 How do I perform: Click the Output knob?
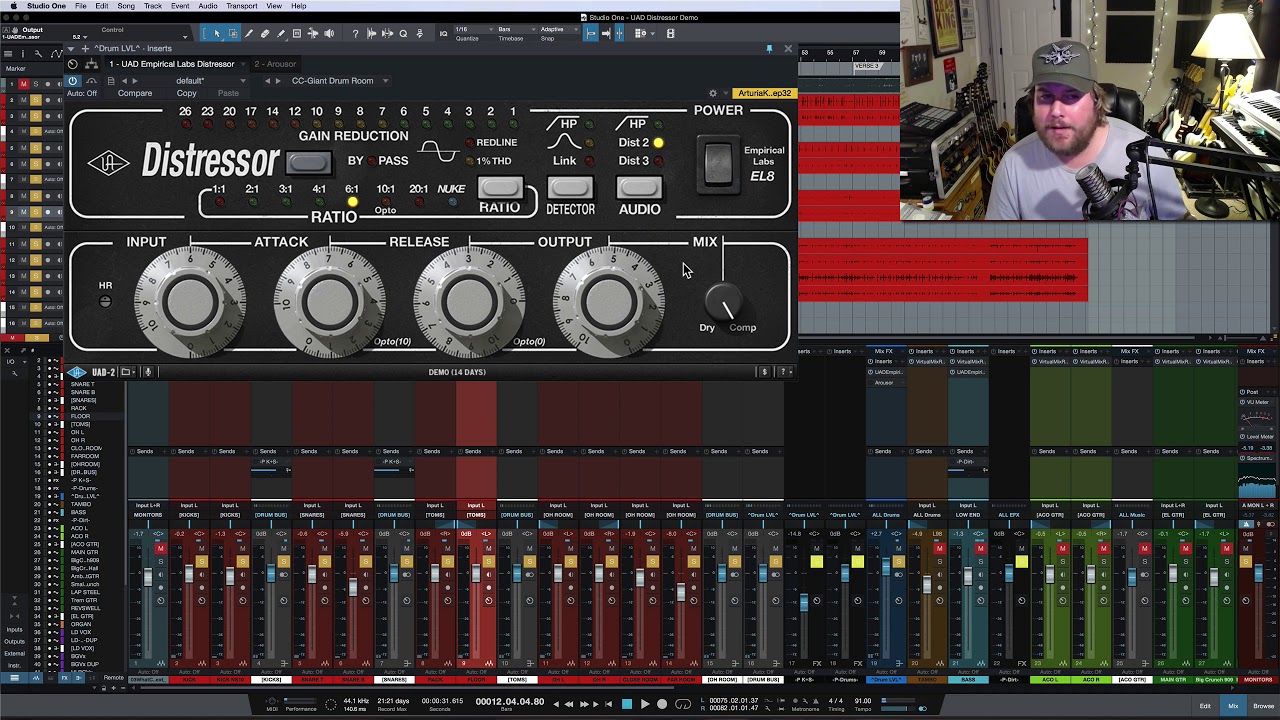click(x=607, y=302)
